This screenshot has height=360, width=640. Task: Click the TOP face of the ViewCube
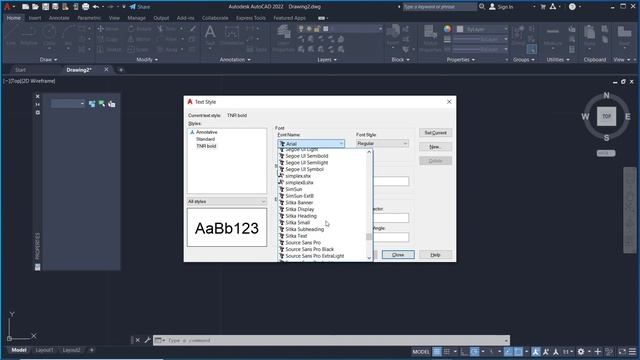coord(607,116)
